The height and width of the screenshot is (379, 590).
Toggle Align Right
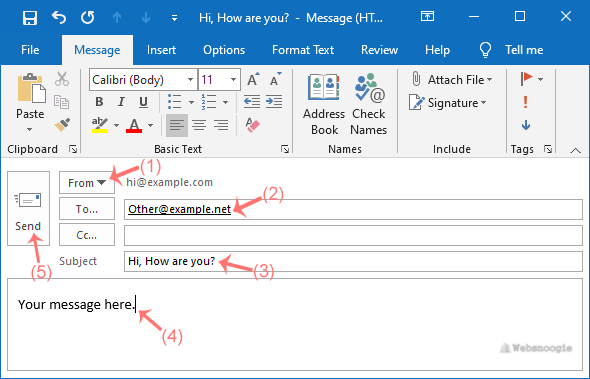[x=221, y=125]
